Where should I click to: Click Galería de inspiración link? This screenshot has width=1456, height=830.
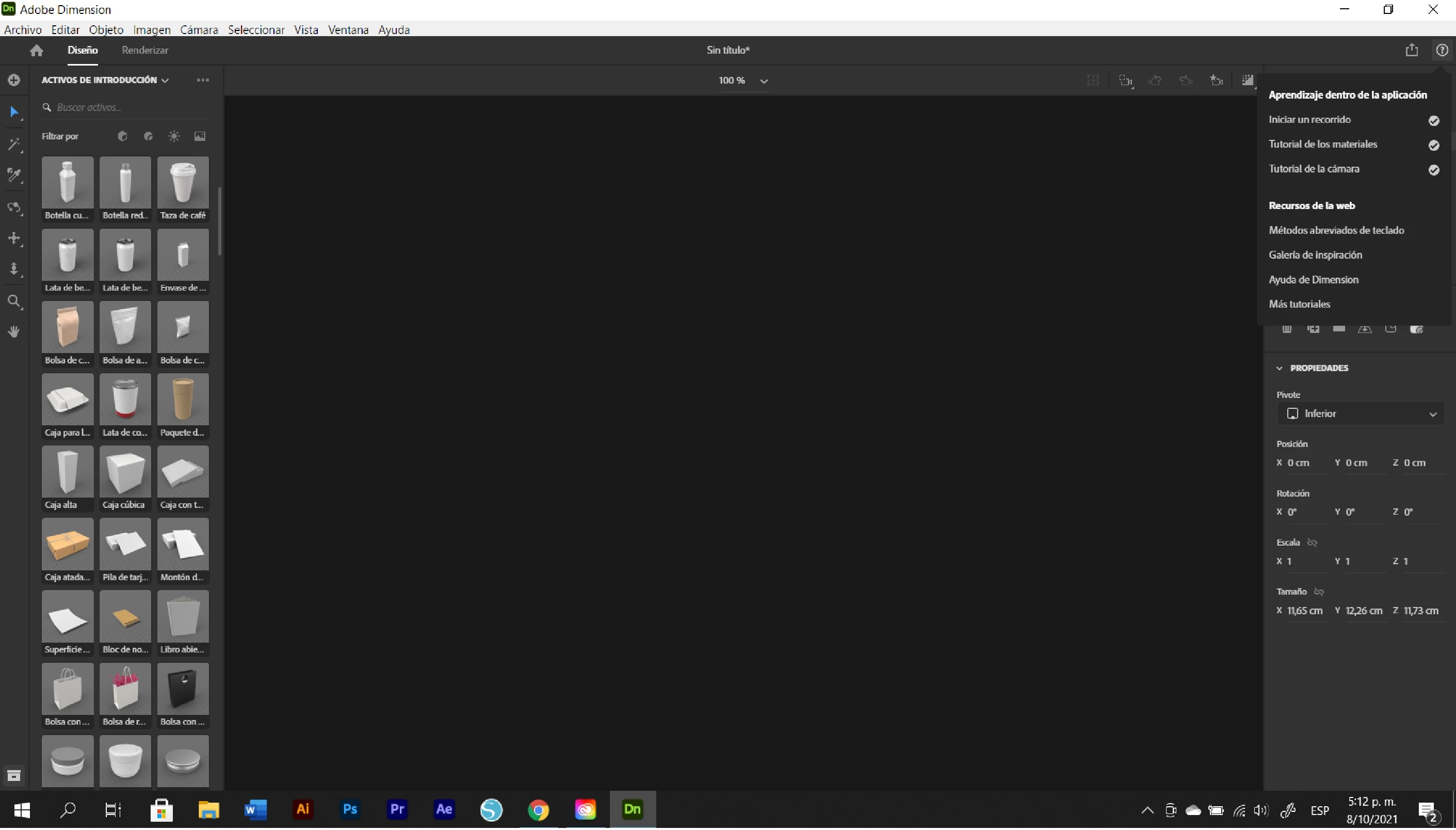click(x=1315, y=255)
